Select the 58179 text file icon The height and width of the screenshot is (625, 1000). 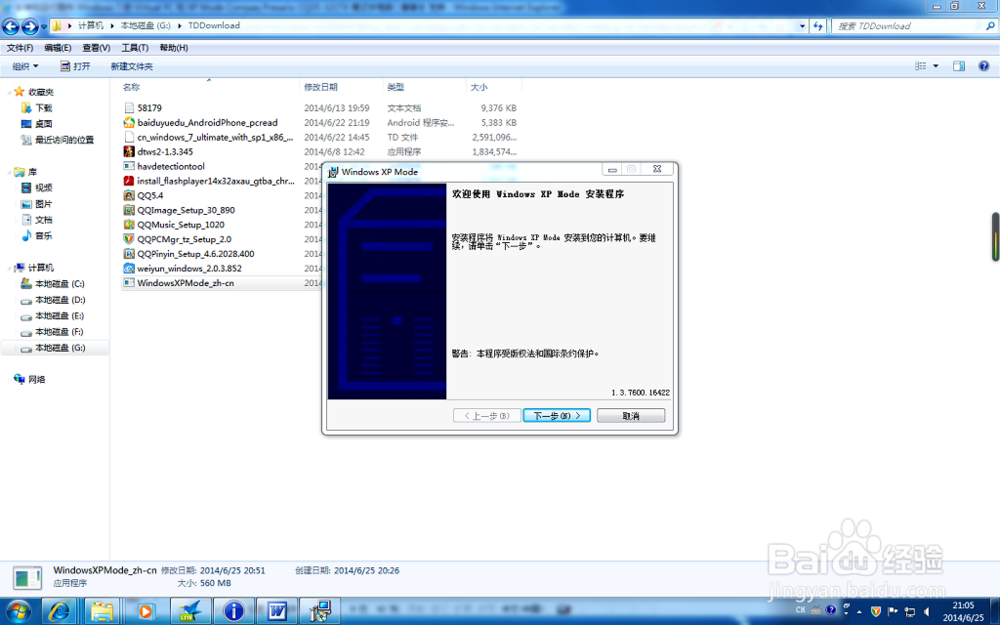pos(129,108)
